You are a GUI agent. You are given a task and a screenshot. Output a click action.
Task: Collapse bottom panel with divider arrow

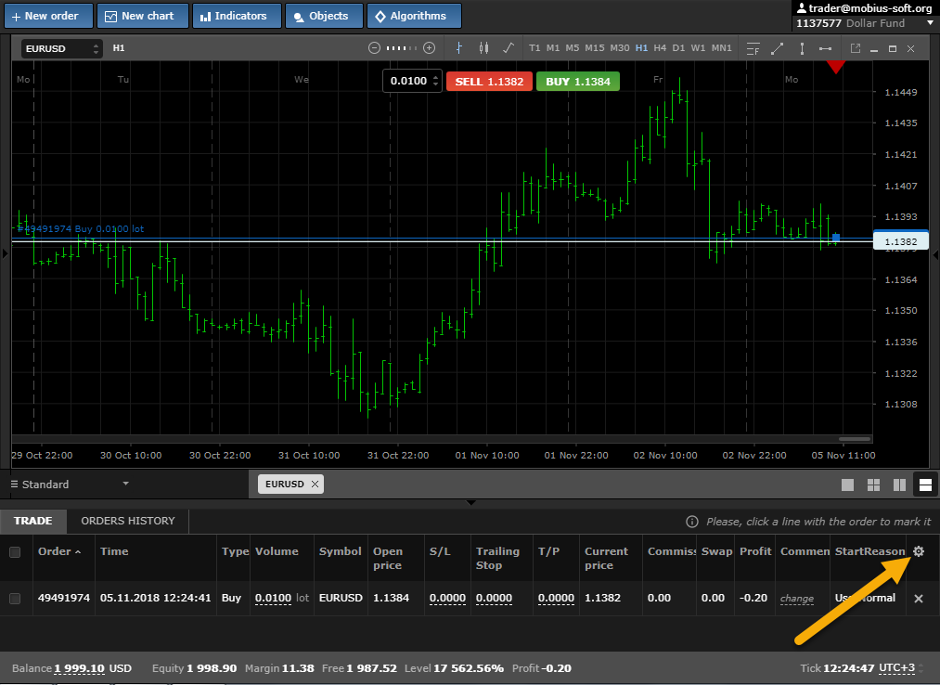[x=471, y=502]
